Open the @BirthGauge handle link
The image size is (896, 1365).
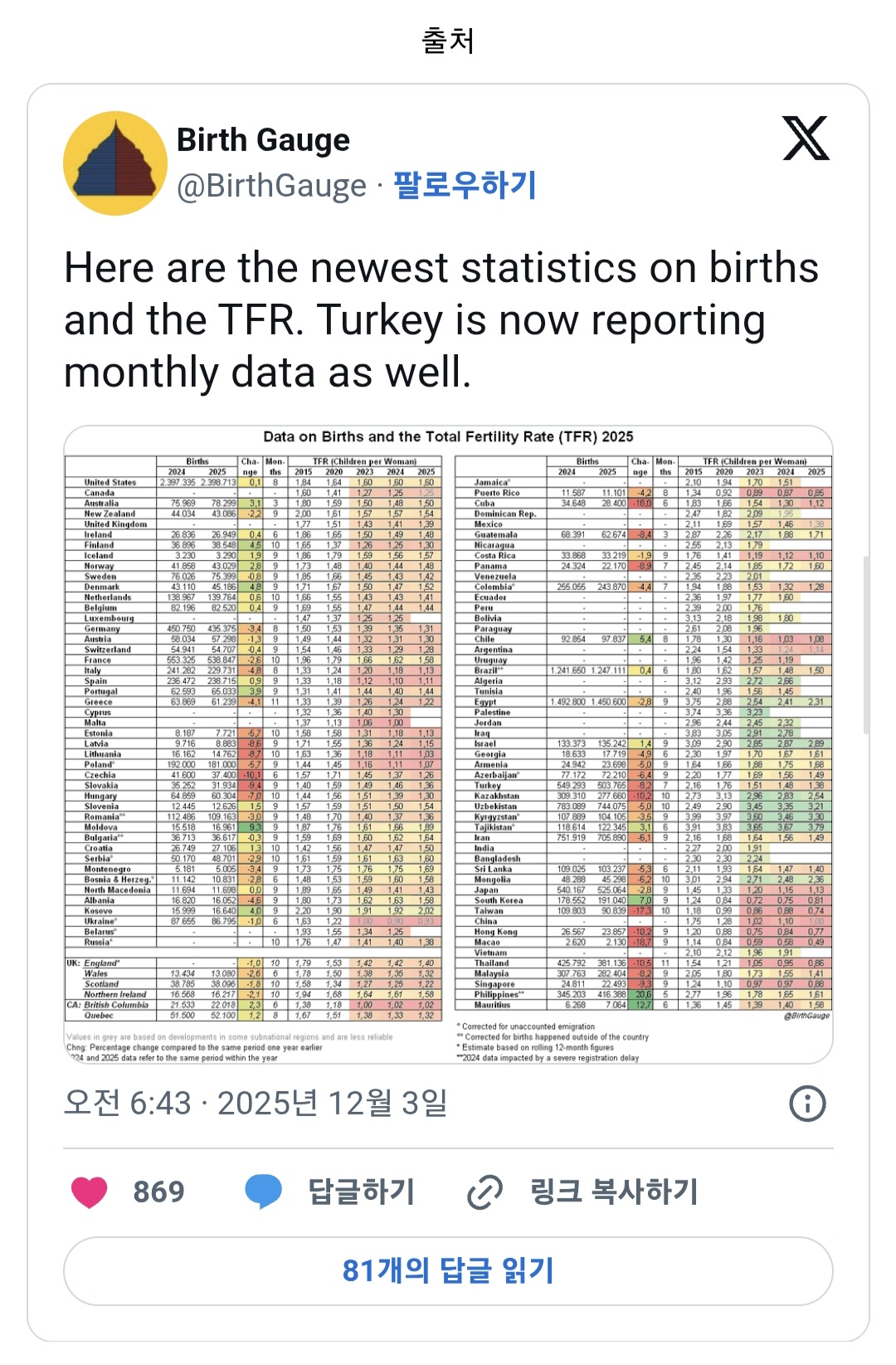click(x=271, y=186)
